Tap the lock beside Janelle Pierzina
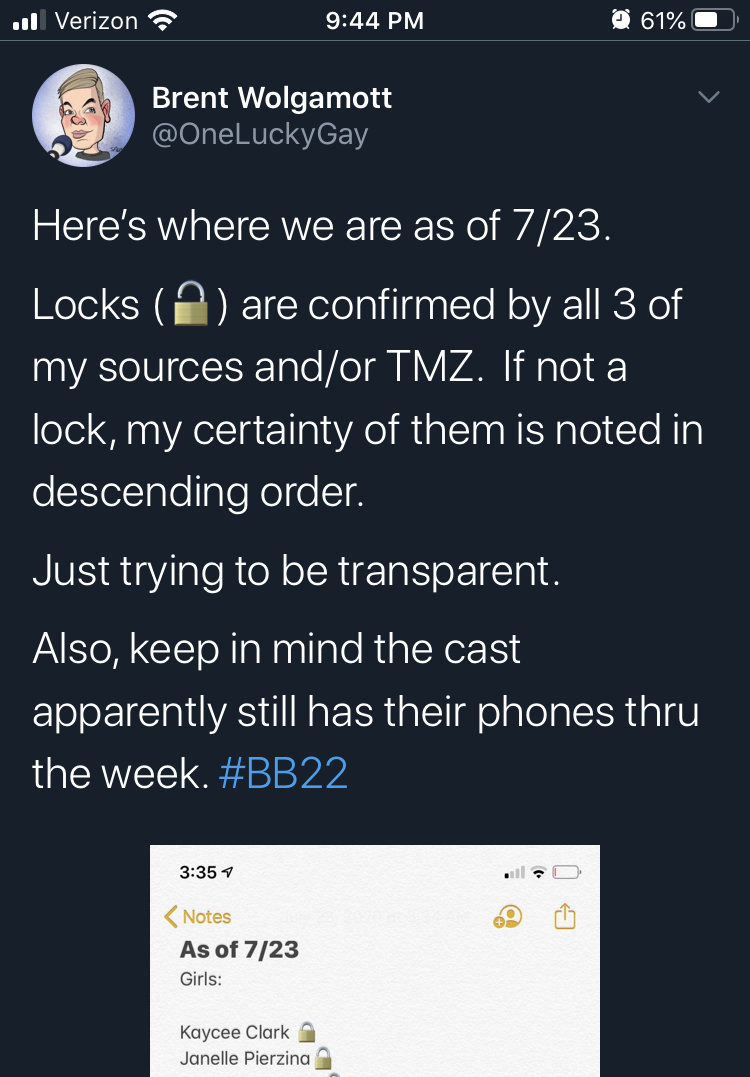750x1077 pixels. (x=323, y=1059)
